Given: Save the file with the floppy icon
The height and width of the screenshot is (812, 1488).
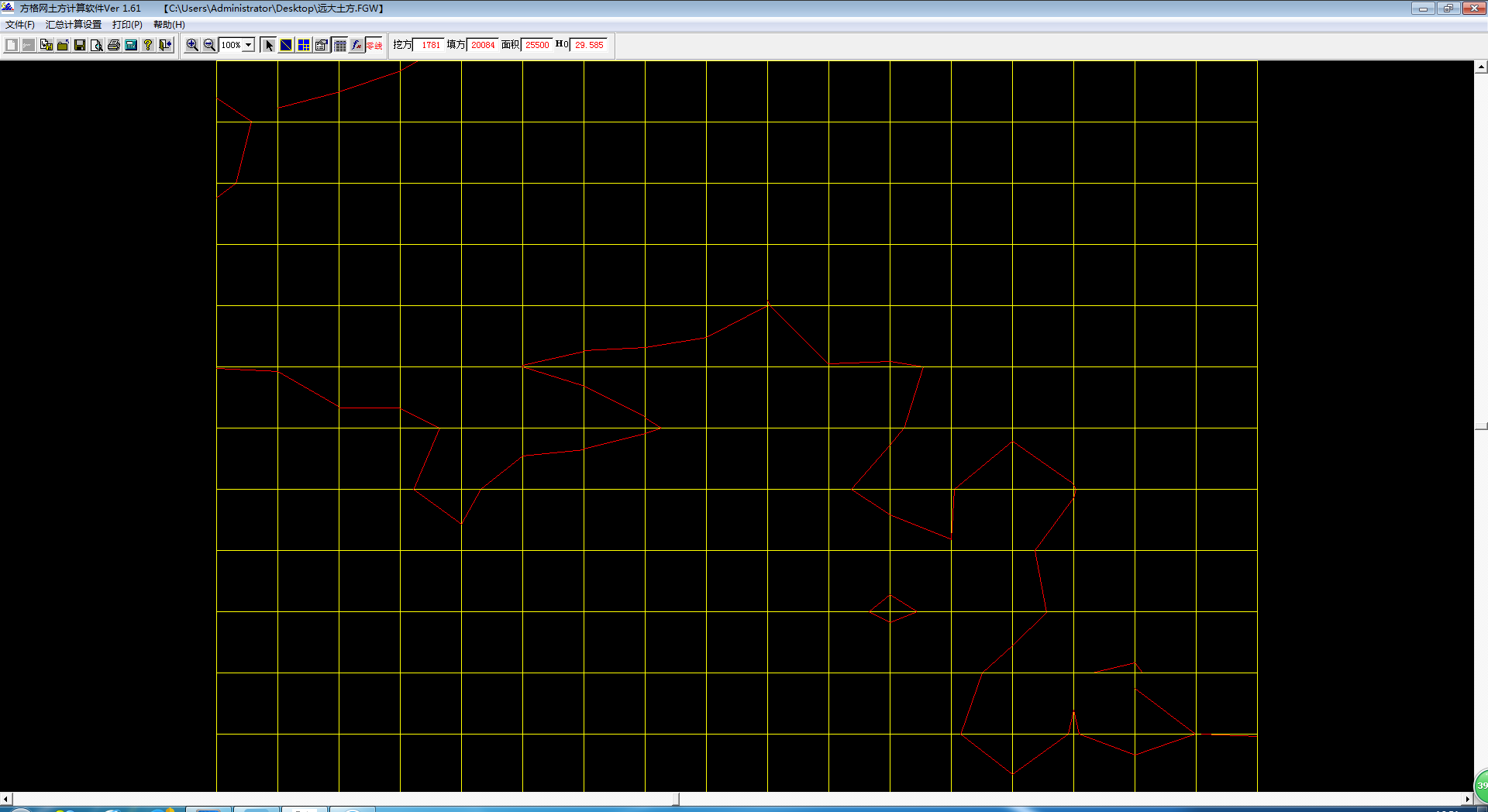Looking at the screenshot, I should tap(80, 45).
